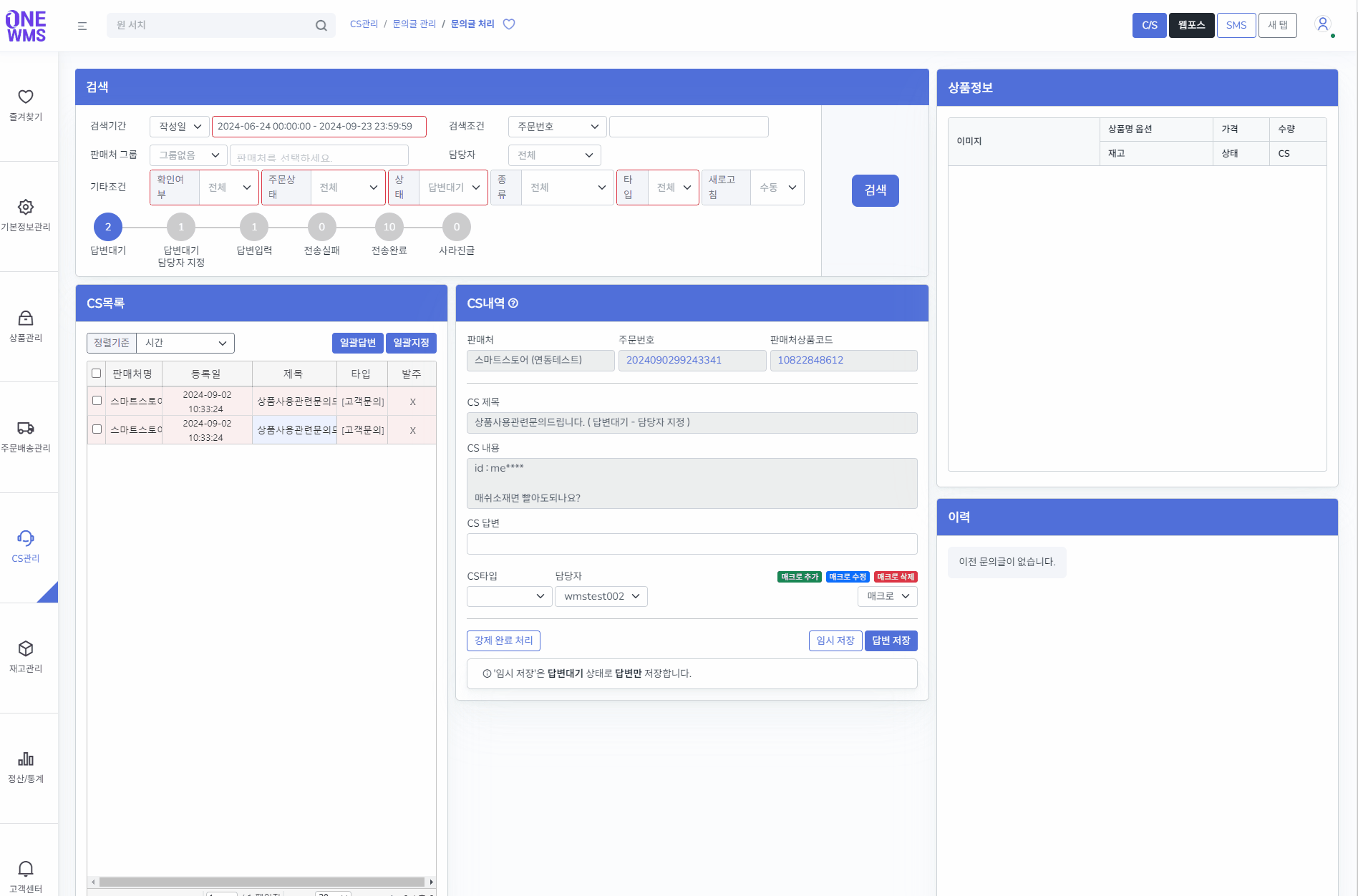Open the 확인여부 filter dropdown

coord(228,188)
